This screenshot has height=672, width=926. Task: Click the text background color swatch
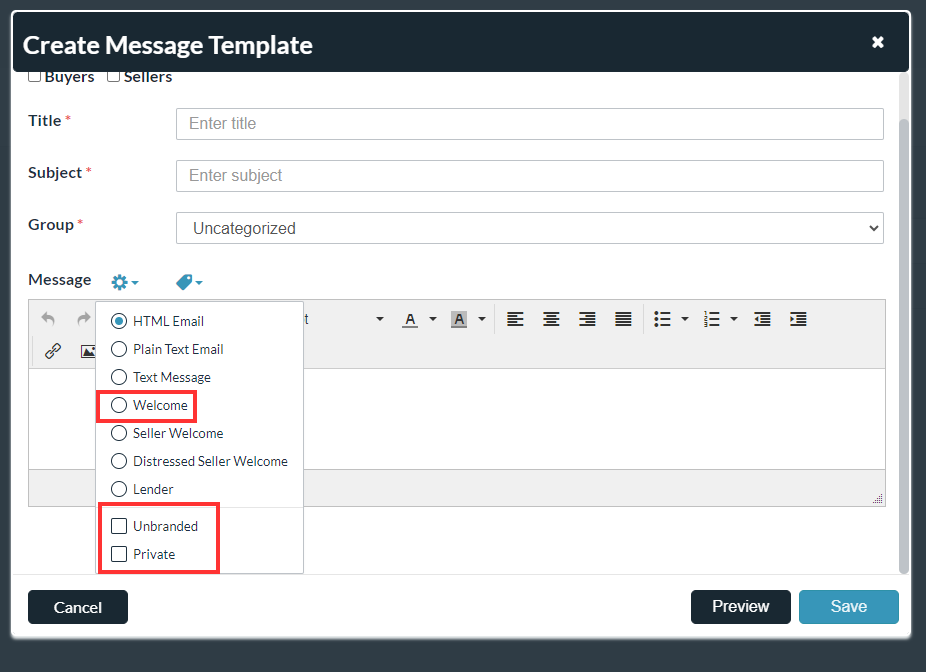pos(459,319)
